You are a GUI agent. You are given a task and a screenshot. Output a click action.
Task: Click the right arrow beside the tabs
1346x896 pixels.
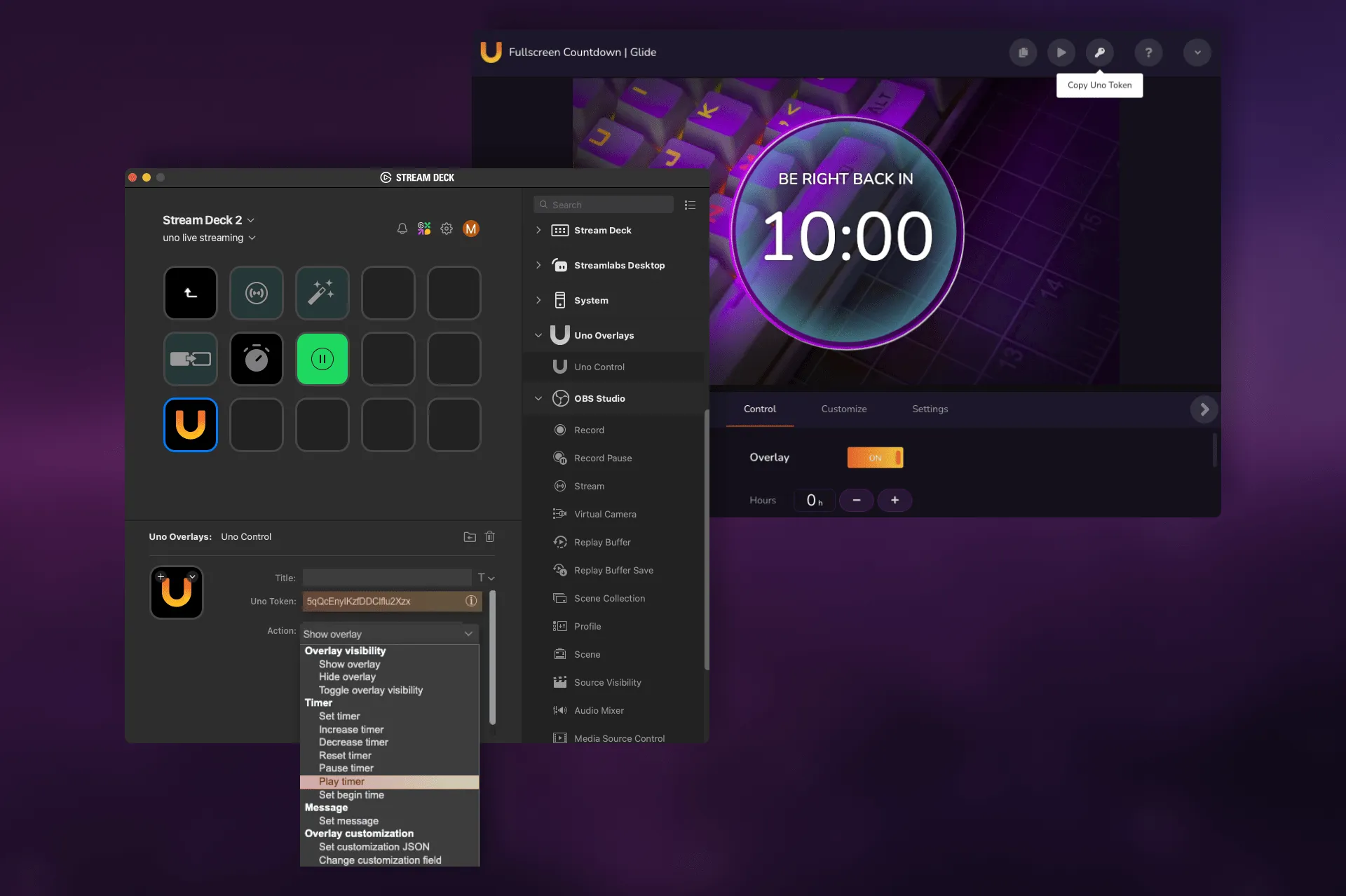(x=1204, y=409)
